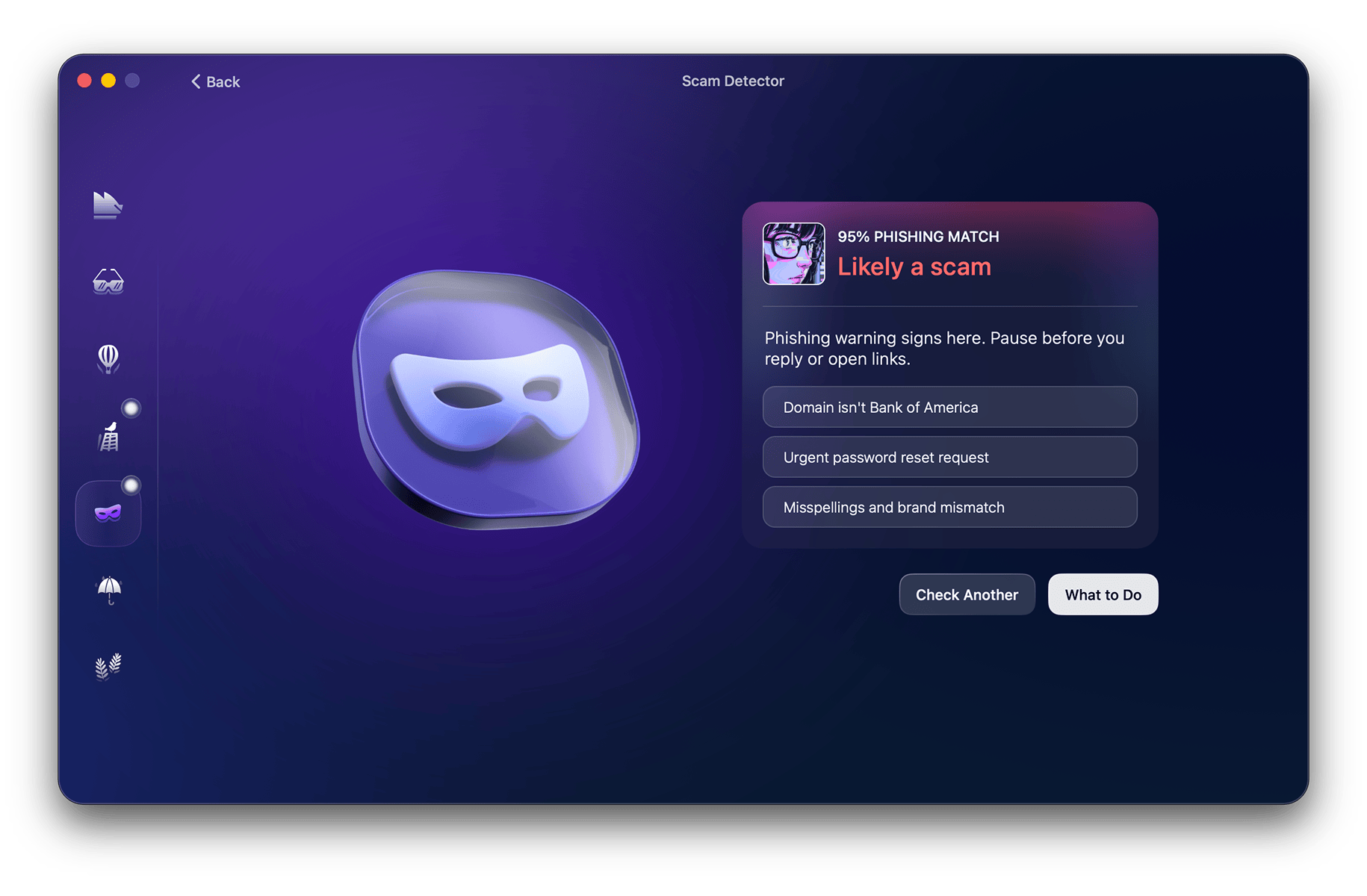The image size is (1367, 896).
Task: Click the notification dot on the building icon
Action: 131,408
